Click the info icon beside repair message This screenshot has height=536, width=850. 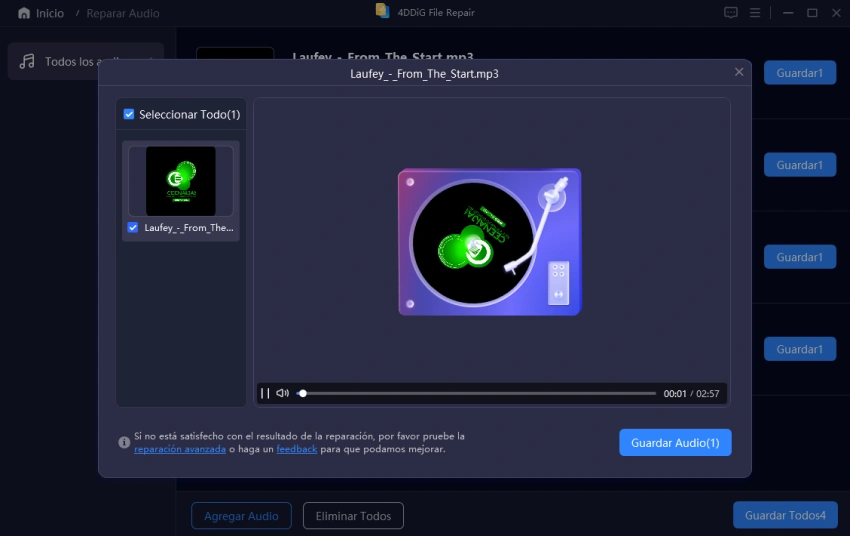click(x=124, y=442)
